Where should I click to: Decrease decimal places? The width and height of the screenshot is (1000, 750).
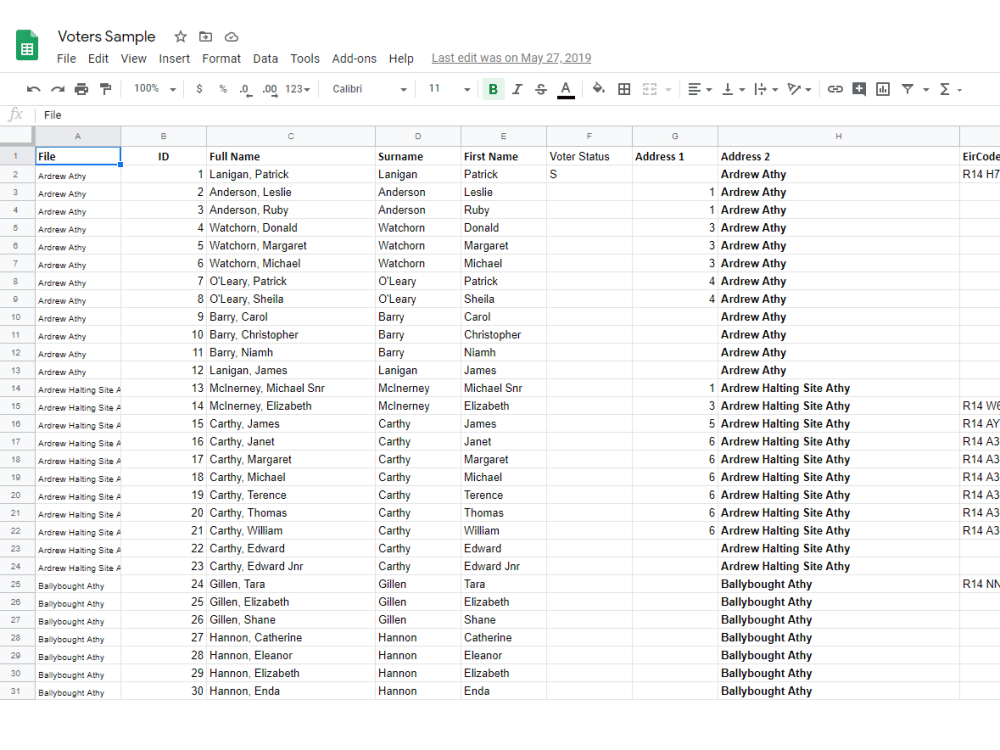coord(246,89)
